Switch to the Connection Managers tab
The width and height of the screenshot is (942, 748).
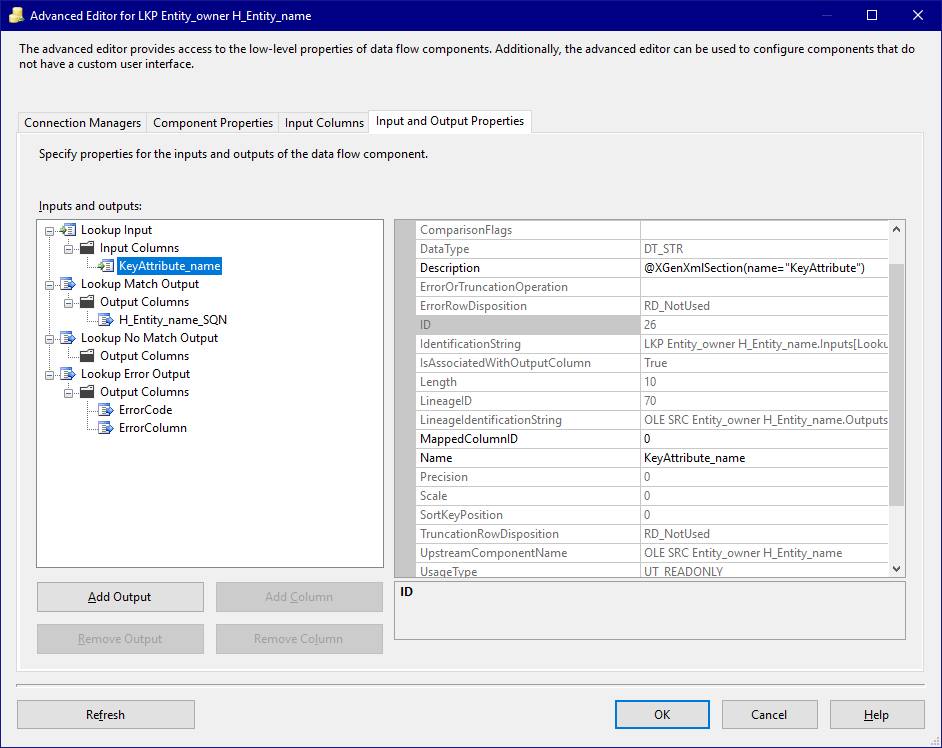[82, 123]
